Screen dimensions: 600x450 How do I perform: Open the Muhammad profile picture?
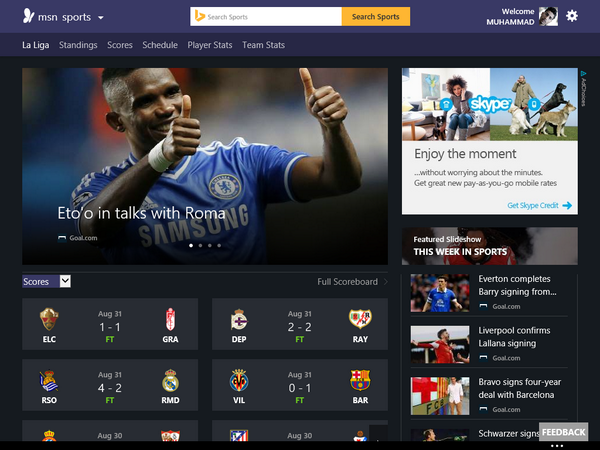(548, 16)
